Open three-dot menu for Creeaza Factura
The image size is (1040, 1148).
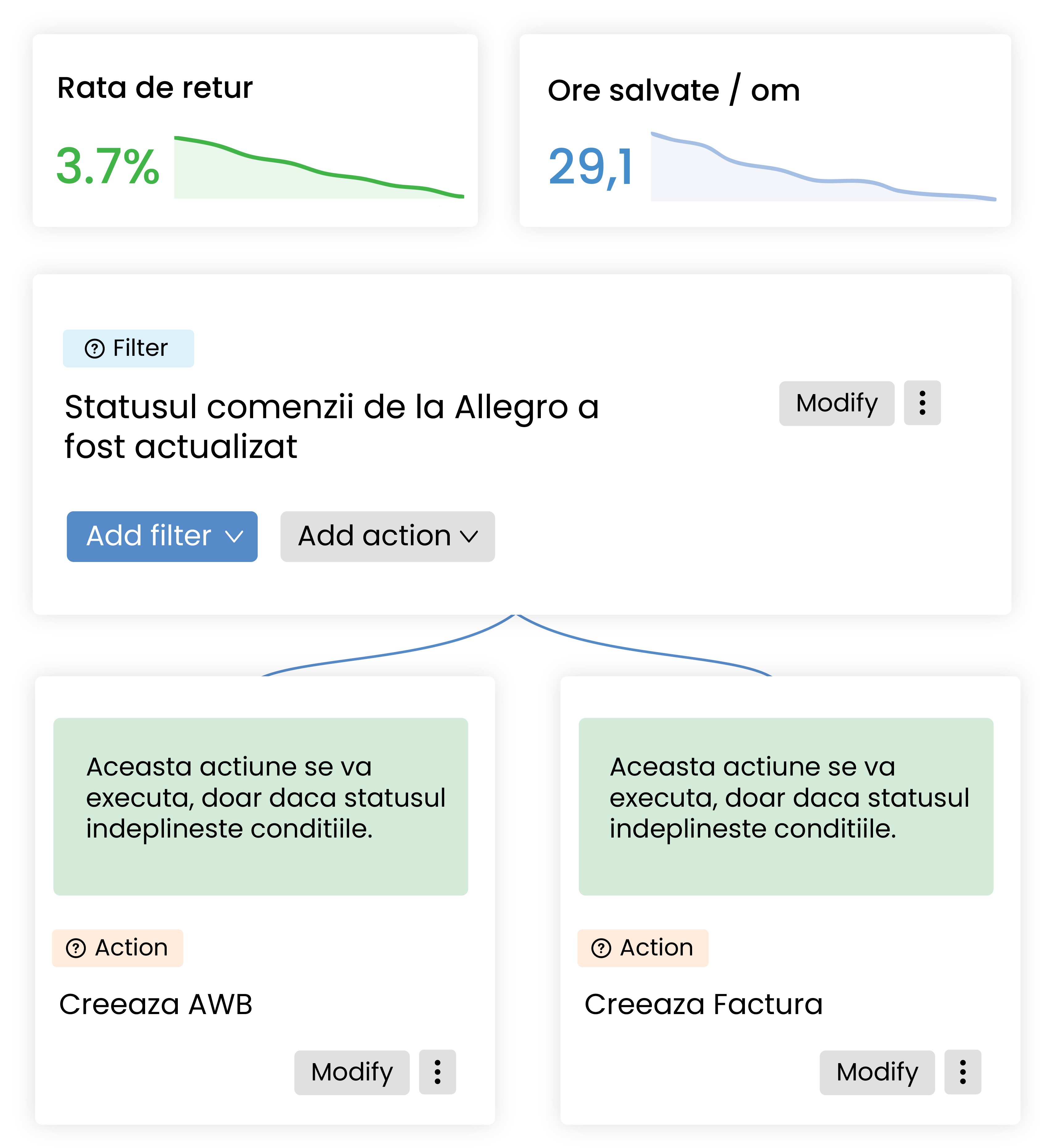(963, 1072)
